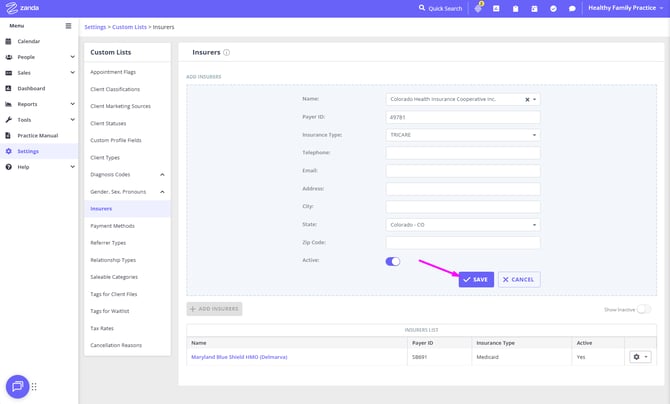Open the floating chat widget button
Screen dimensions: 670x404
coord(17,386)
